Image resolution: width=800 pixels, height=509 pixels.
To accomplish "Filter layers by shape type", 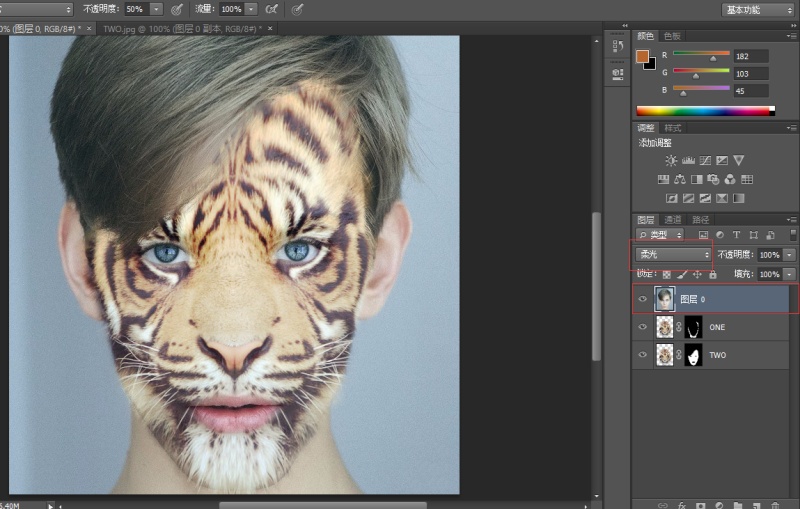I will (754, 235).
